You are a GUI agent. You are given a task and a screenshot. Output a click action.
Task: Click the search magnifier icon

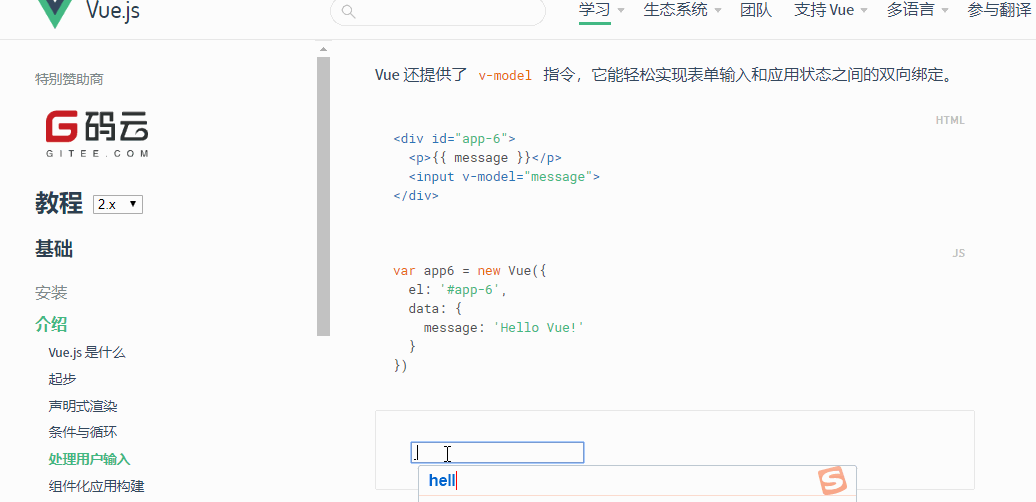point(348,12)
